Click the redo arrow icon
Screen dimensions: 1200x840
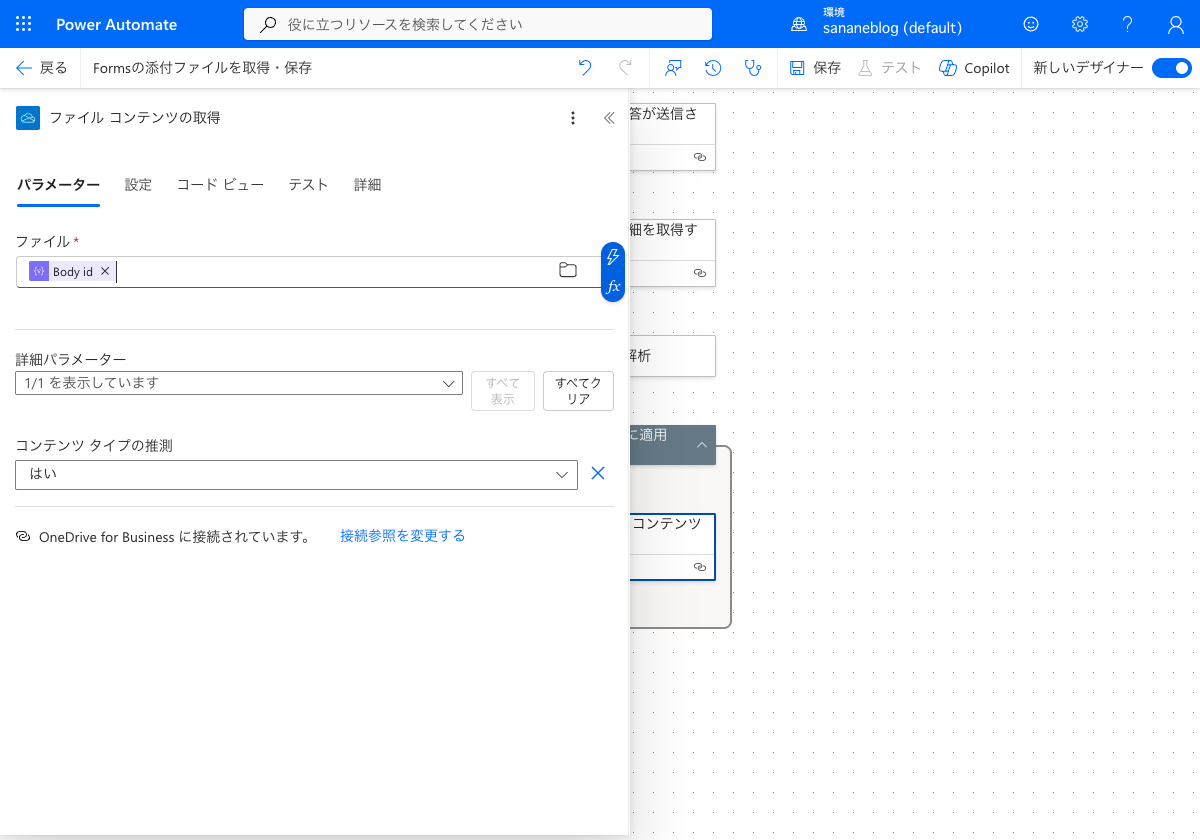(625, 68)
